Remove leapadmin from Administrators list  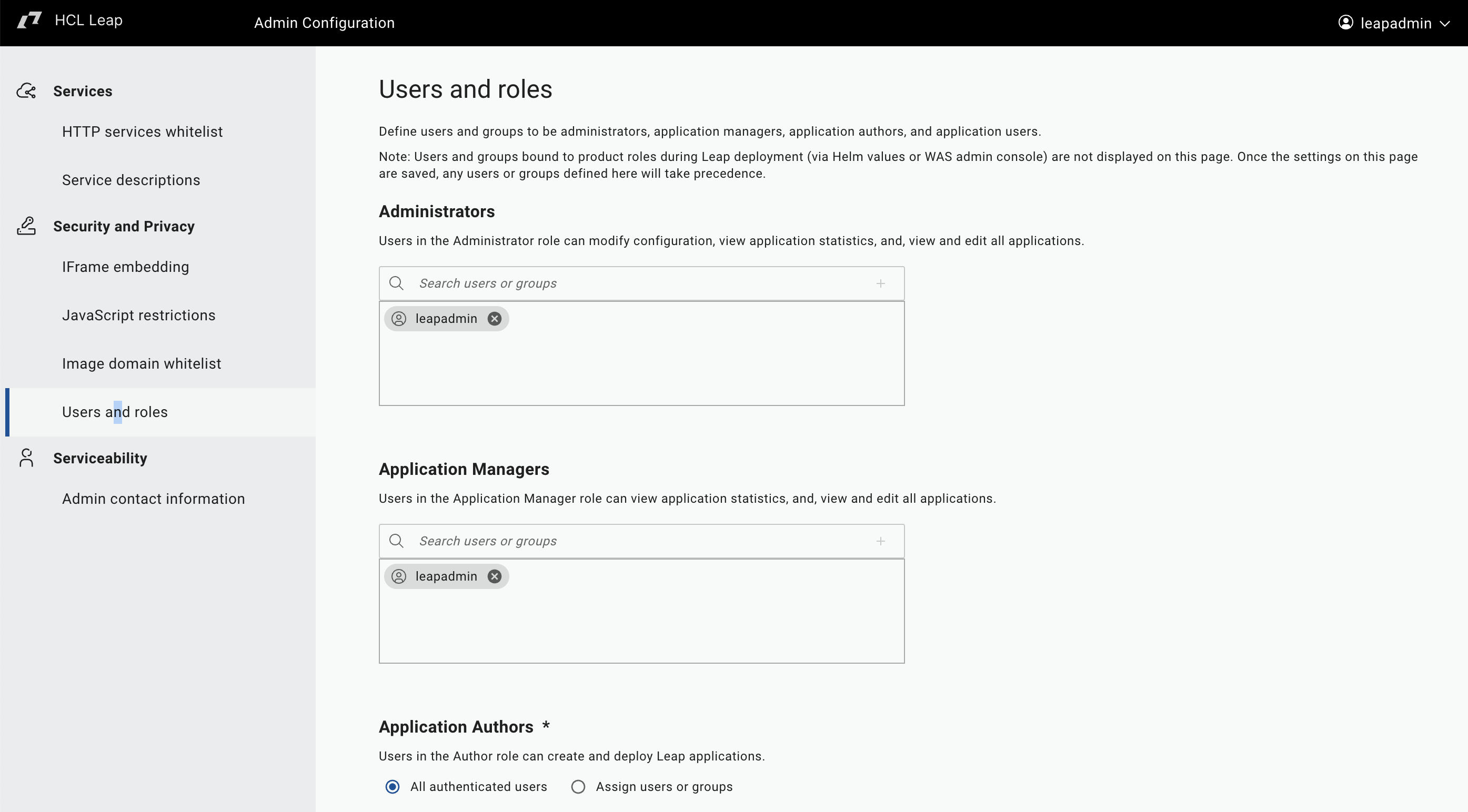[494, 318]
